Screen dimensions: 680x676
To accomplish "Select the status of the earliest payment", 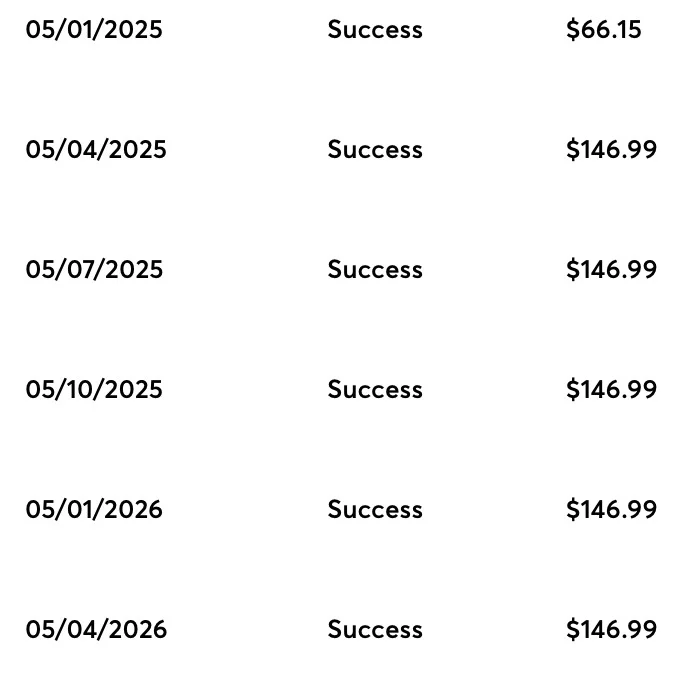I will click(x=375, y=30).
